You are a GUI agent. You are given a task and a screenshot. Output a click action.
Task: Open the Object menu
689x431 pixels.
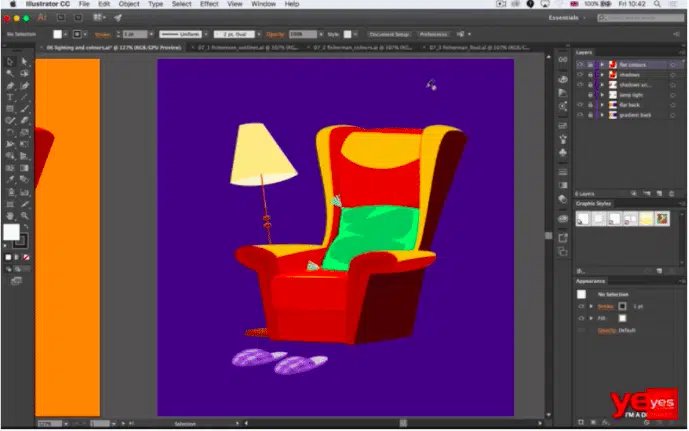tap(129, 4)
